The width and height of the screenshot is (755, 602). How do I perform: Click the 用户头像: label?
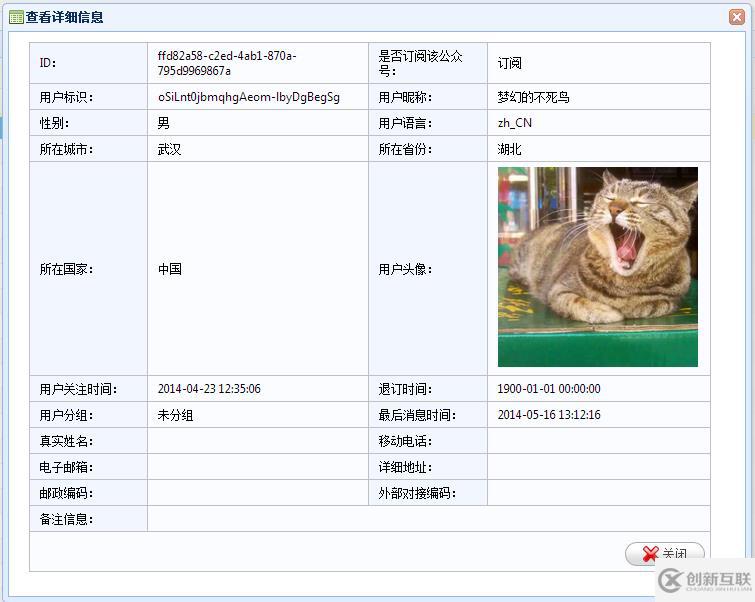pos(405,269)
